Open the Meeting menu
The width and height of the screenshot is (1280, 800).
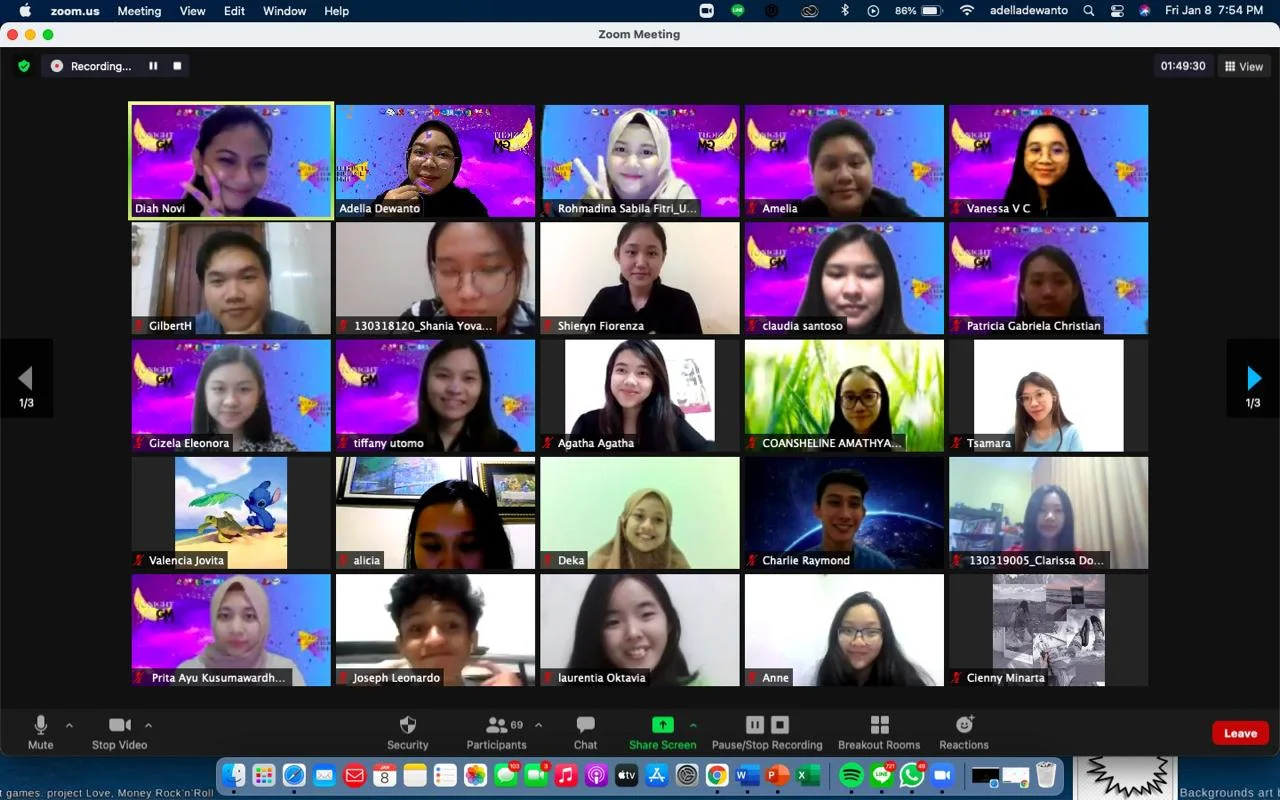(139, 11)
